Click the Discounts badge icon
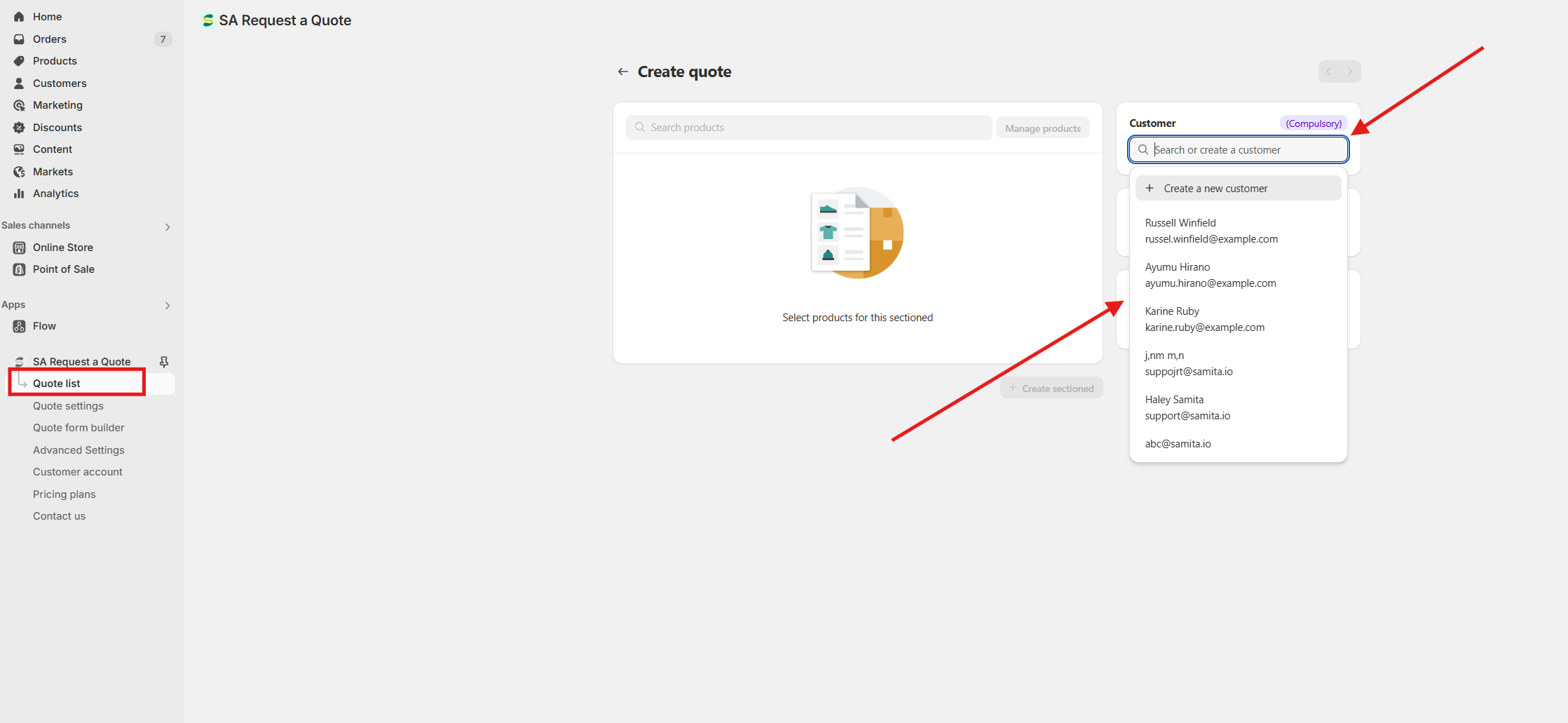Image resolution: width=1568 pixels, height=723 pixels. pos(19,128)
